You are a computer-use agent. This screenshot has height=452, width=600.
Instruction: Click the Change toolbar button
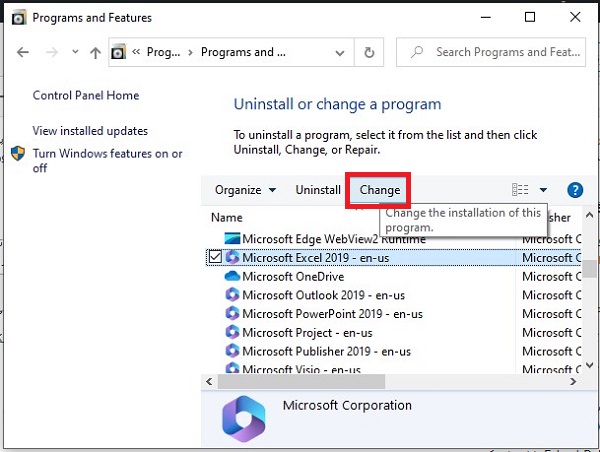380,190
